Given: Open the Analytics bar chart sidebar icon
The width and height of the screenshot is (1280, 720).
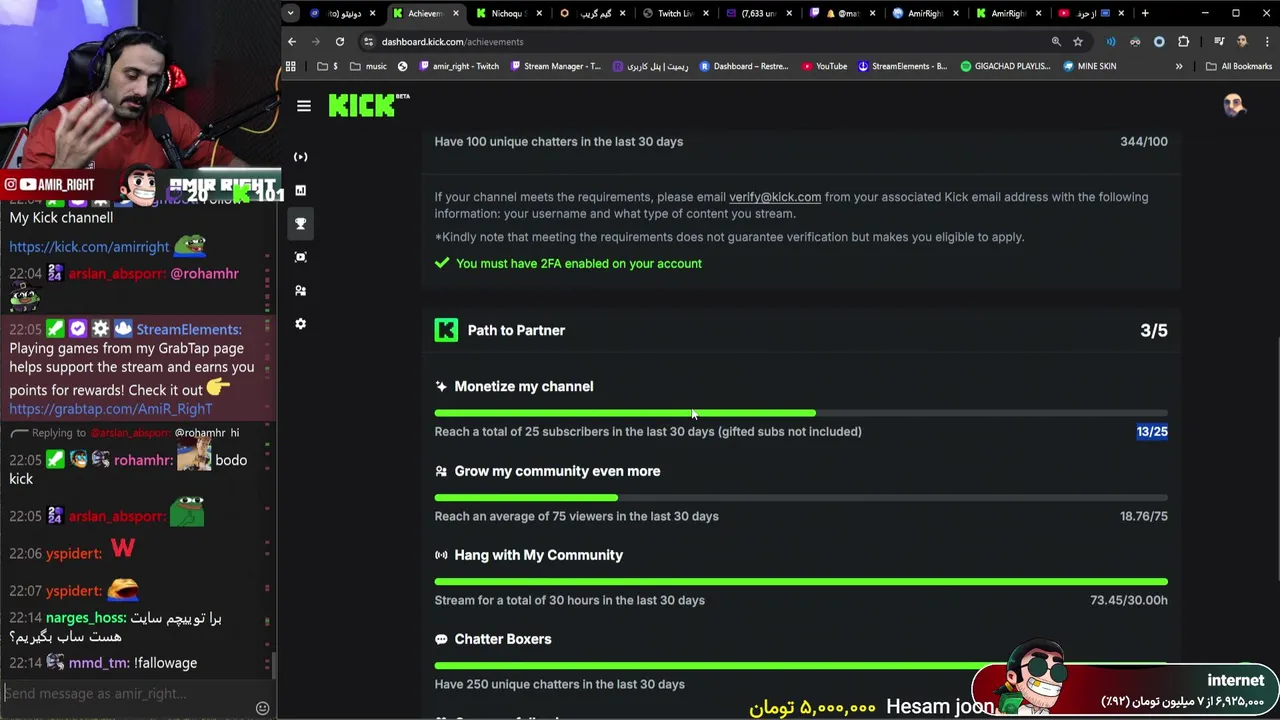Looking at the screenshot, I should click(x=300, y=190).
